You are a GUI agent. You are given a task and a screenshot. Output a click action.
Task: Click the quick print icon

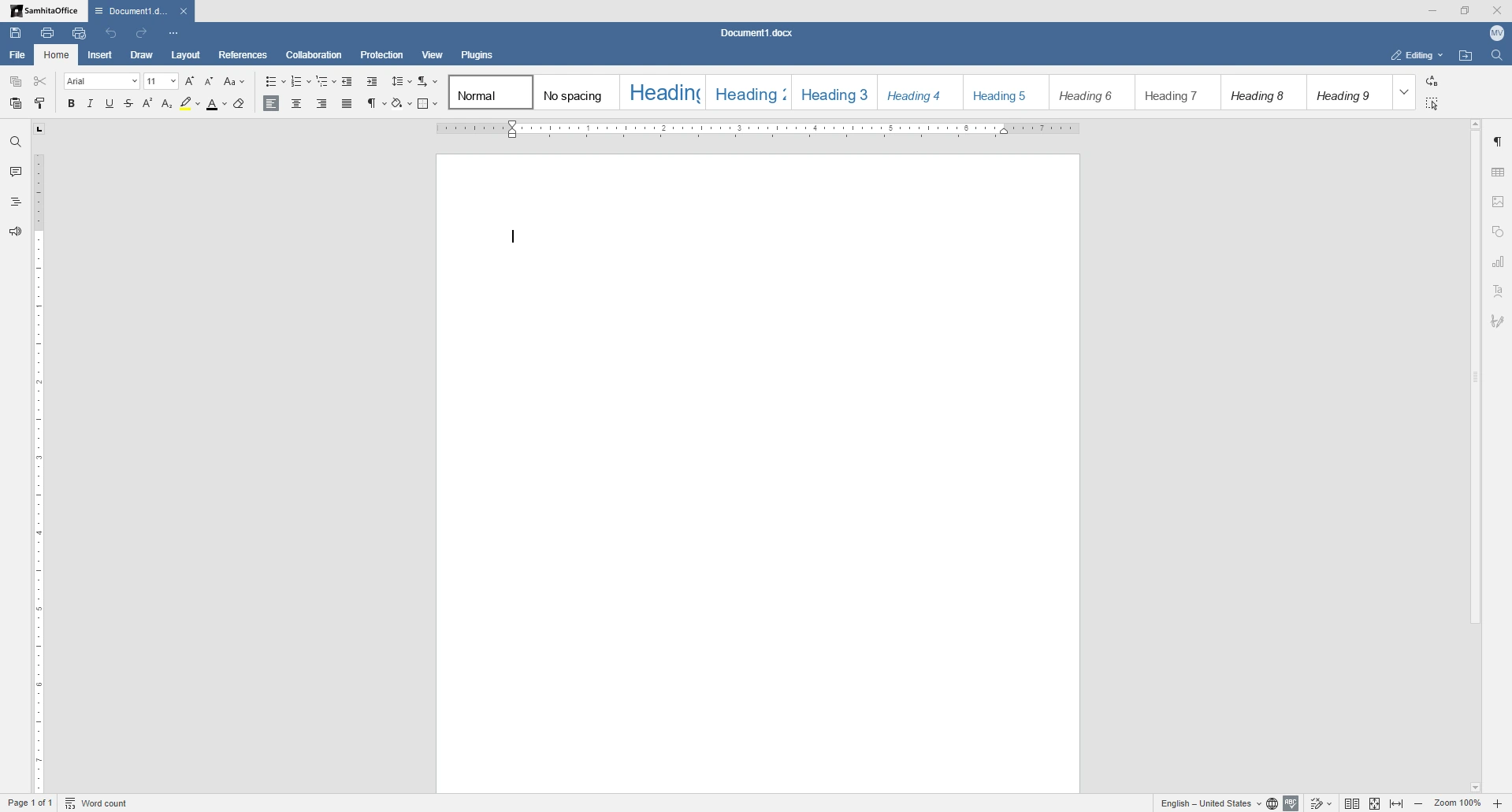[79, 33]
